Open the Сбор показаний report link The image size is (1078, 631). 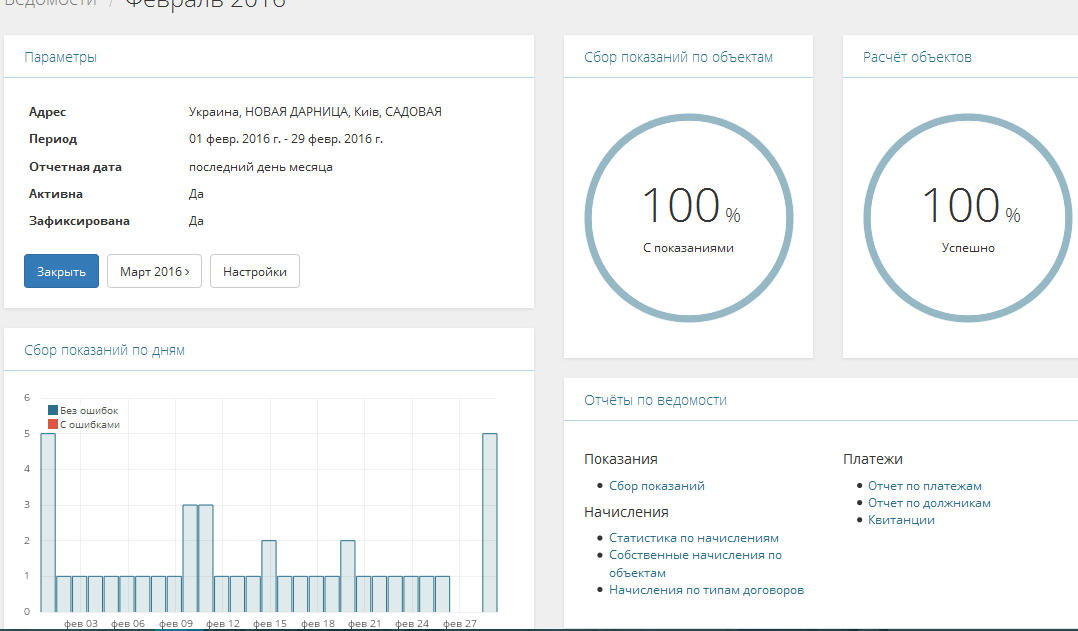(x=656, y=486)
